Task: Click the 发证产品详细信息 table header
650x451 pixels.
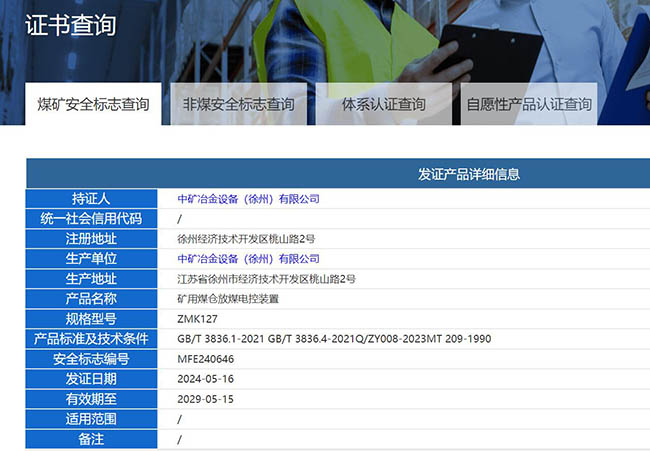Action: pos(469,174)
